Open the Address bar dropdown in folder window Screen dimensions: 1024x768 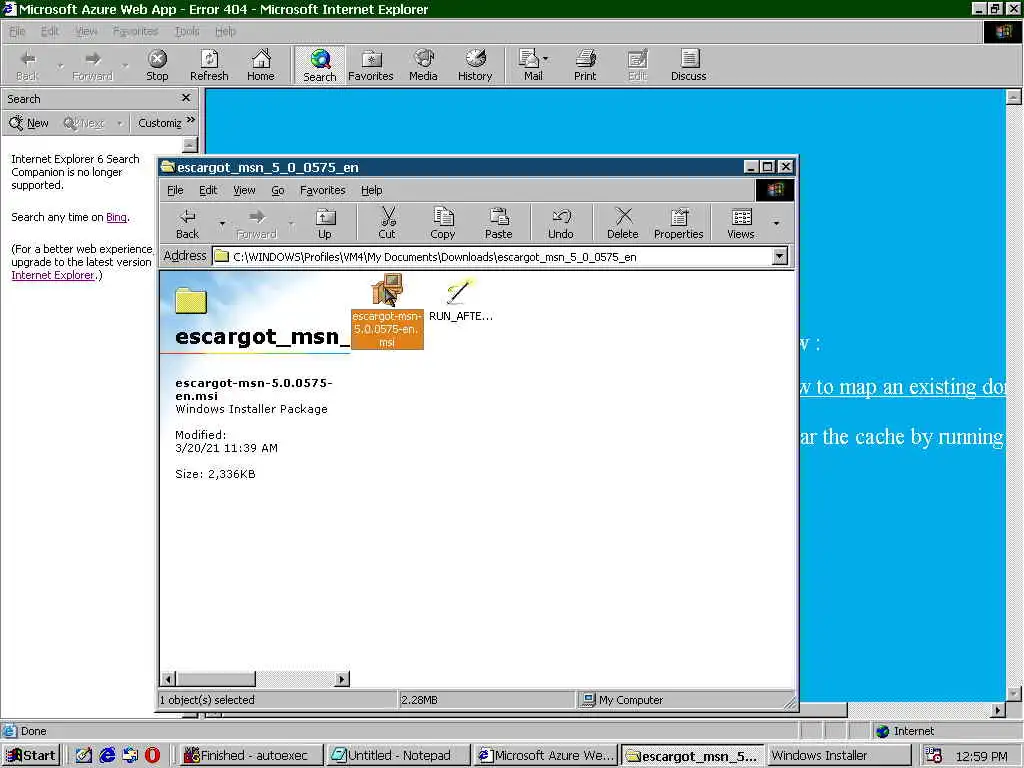(x=780, y=257)
